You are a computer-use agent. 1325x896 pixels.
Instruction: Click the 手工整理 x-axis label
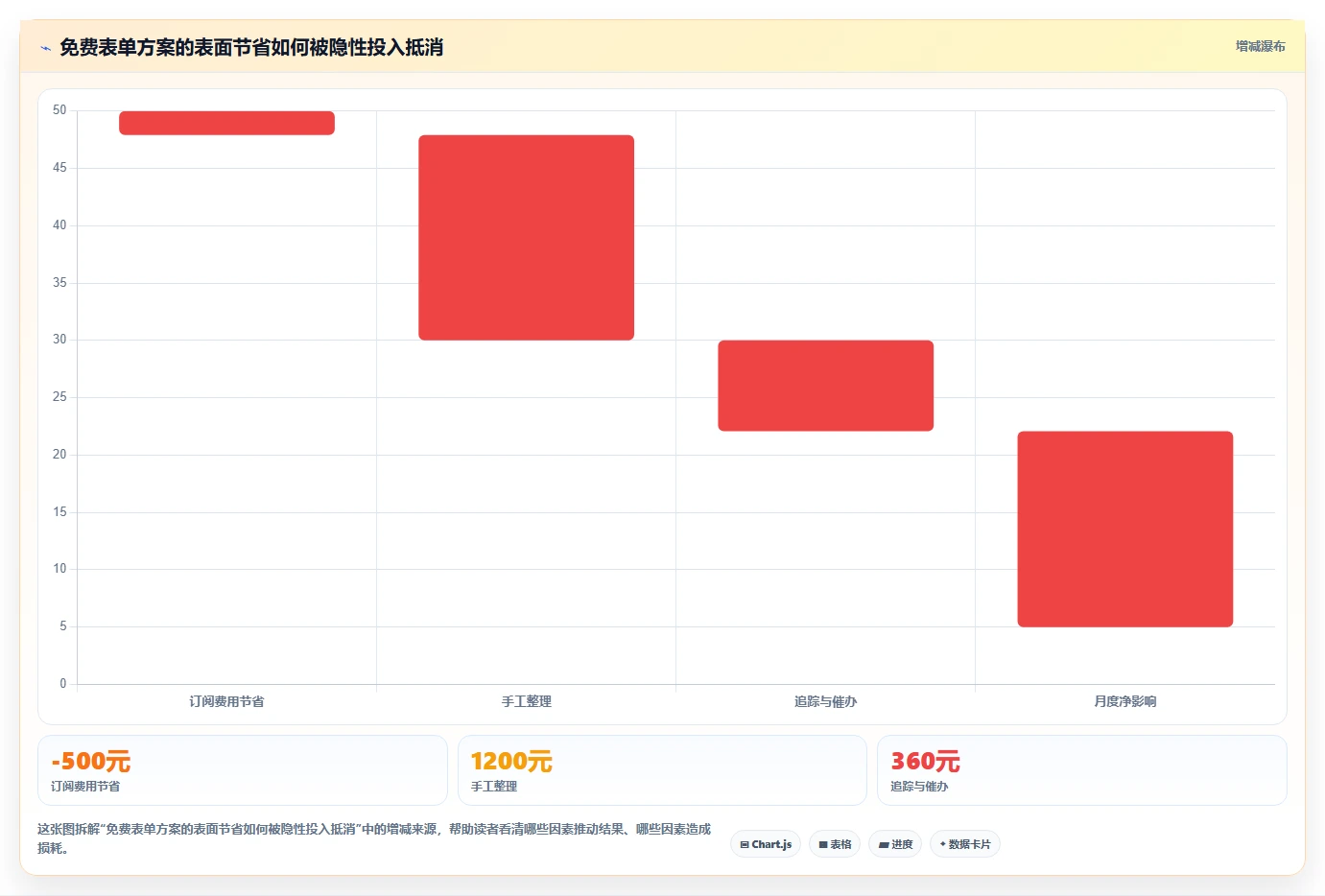[526, 701]
